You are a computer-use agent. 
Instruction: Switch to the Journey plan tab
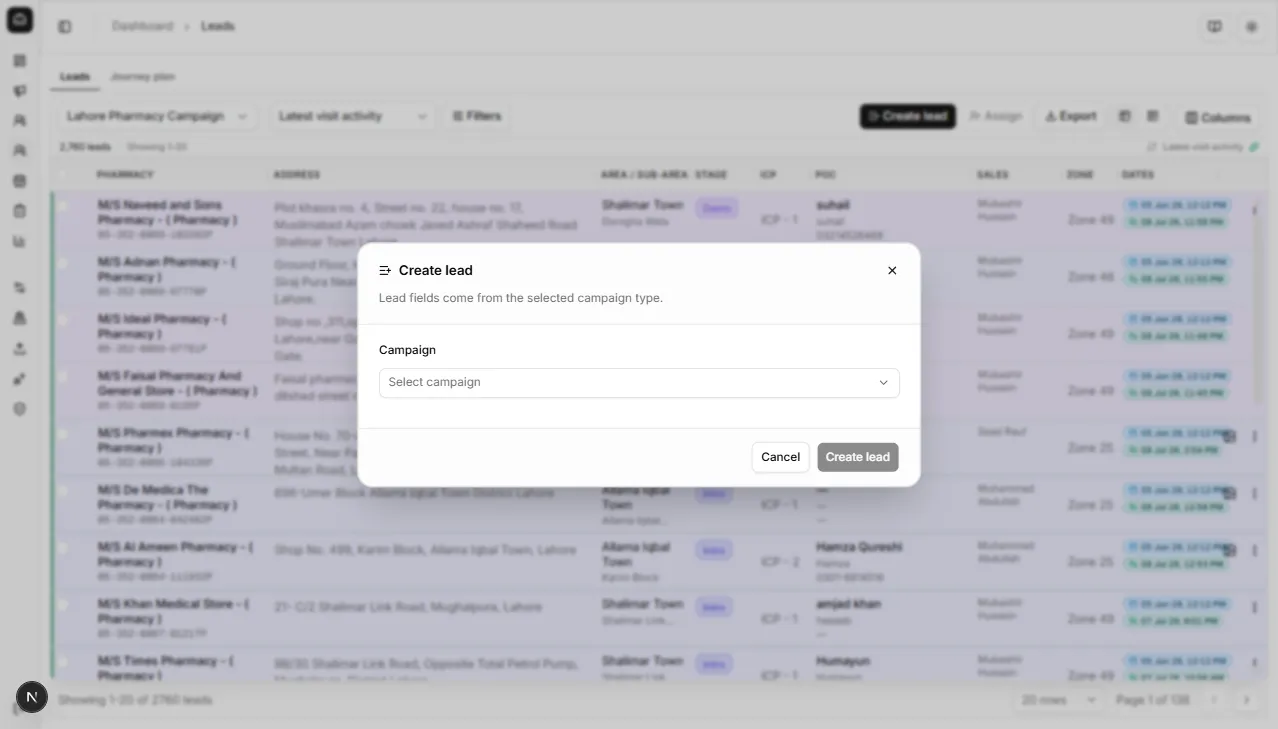[x=142, y=76]
